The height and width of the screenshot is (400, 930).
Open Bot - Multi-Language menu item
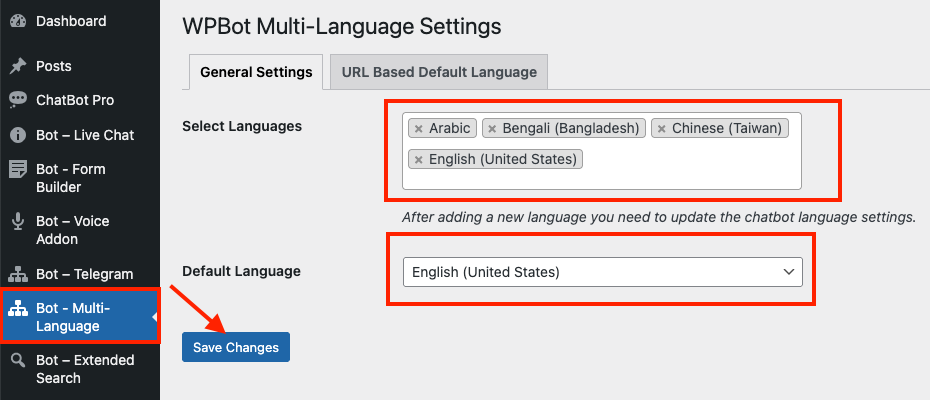(x=80, y=317)
